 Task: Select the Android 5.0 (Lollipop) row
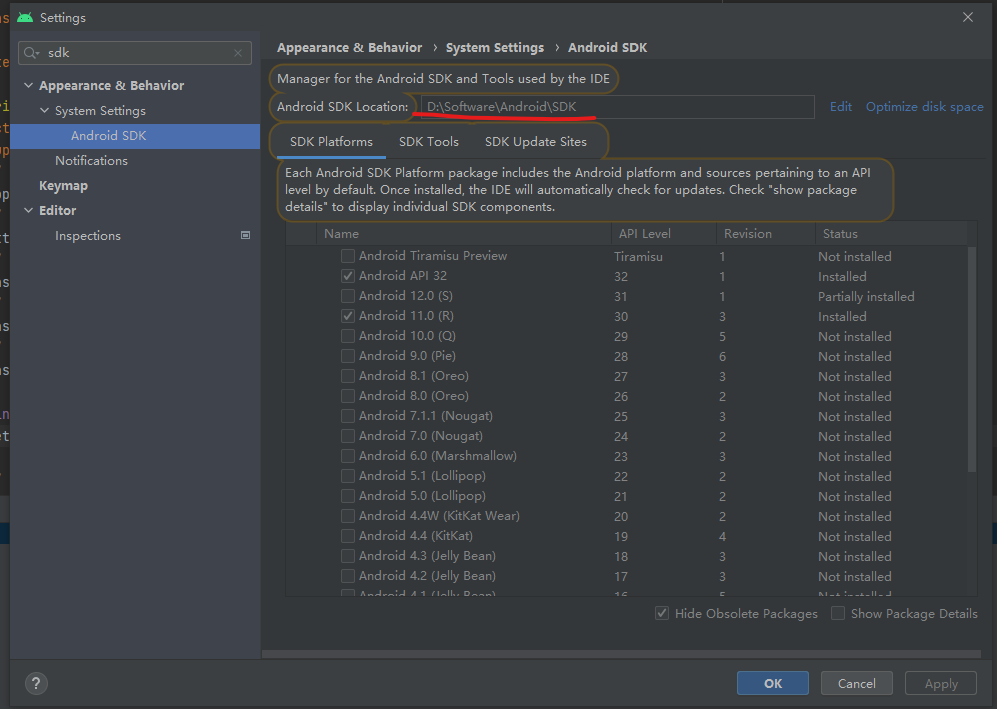pos(627,496)
